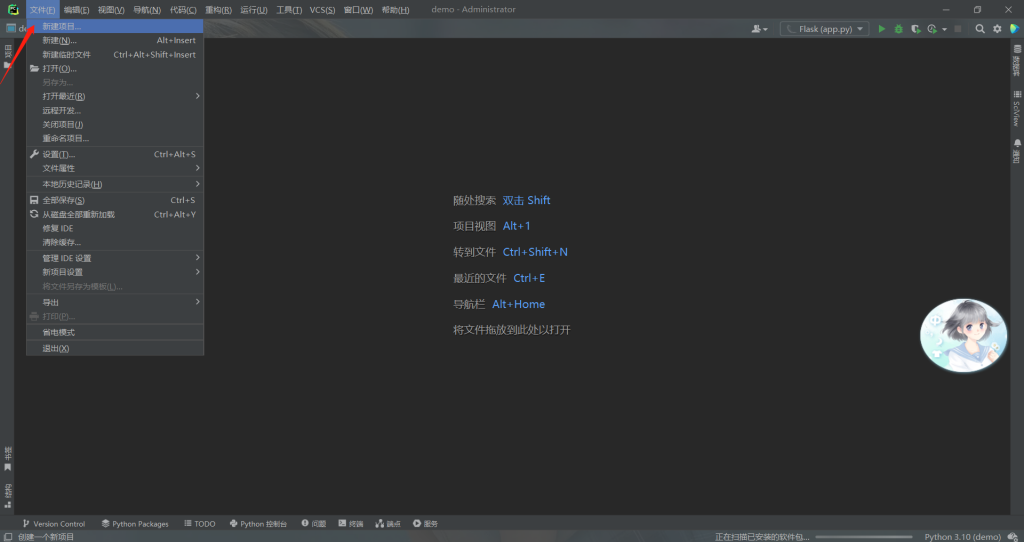The width and height of the screenshot is (1024, 542).
Task: Toggle Power Save mode (省电模式)
Action: (58, 332)
